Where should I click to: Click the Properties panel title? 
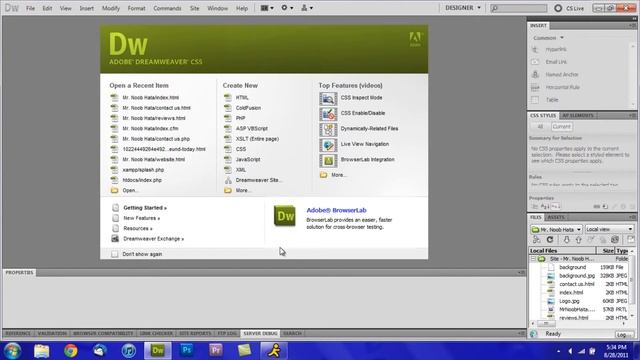(19, 273)
